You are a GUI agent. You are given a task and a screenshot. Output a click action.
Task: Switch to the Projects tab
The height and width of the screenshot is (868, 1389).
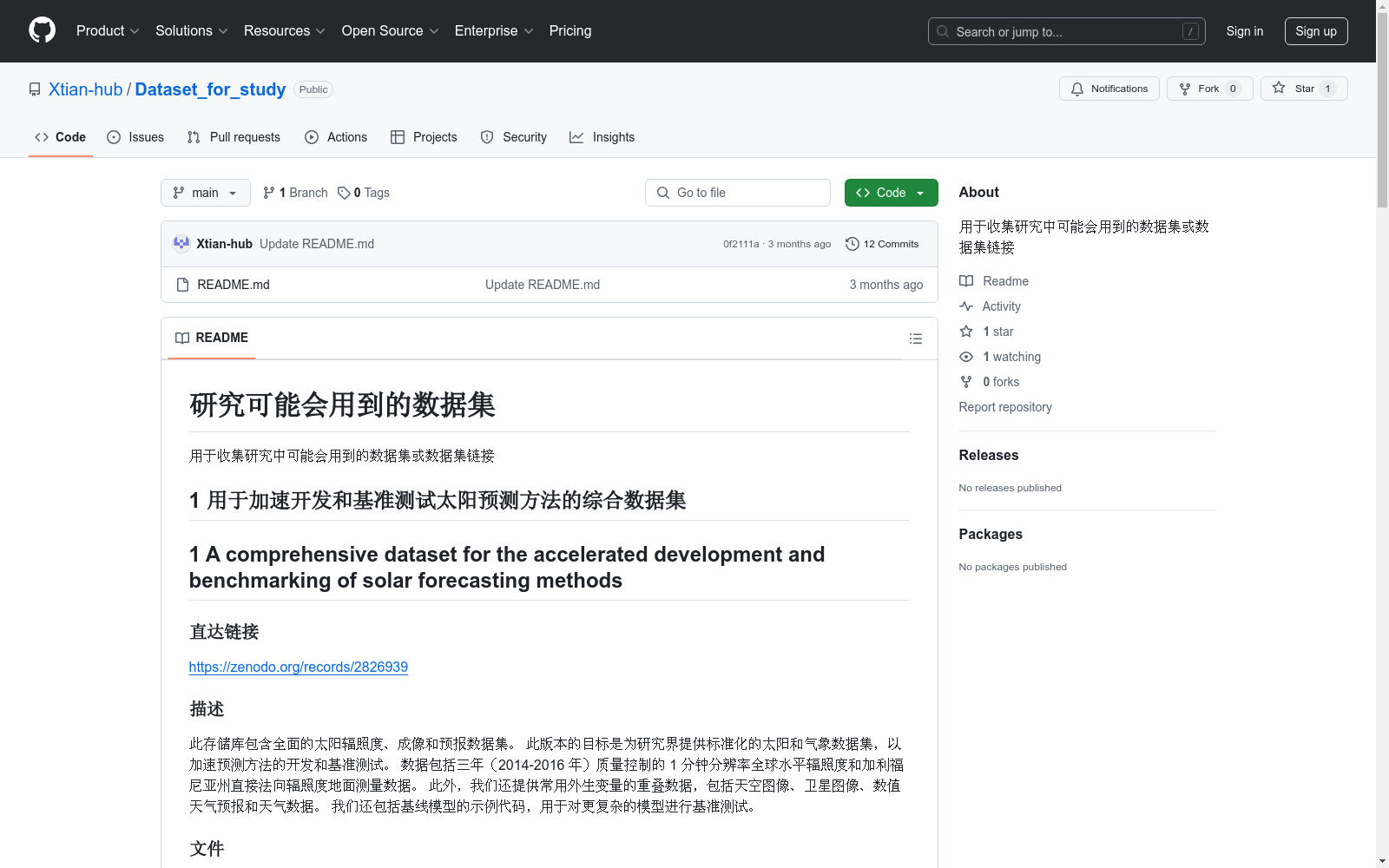click(x=424, y=137)
